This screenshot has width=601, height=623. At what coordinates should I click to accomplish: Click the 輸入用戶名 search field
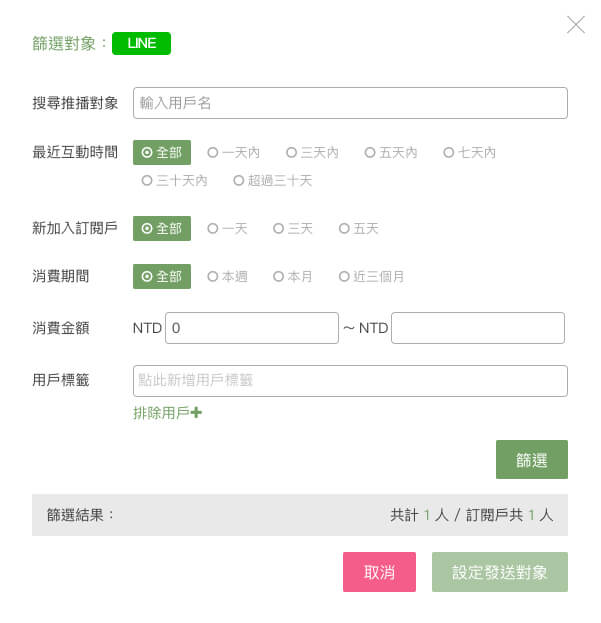(350, 103)
